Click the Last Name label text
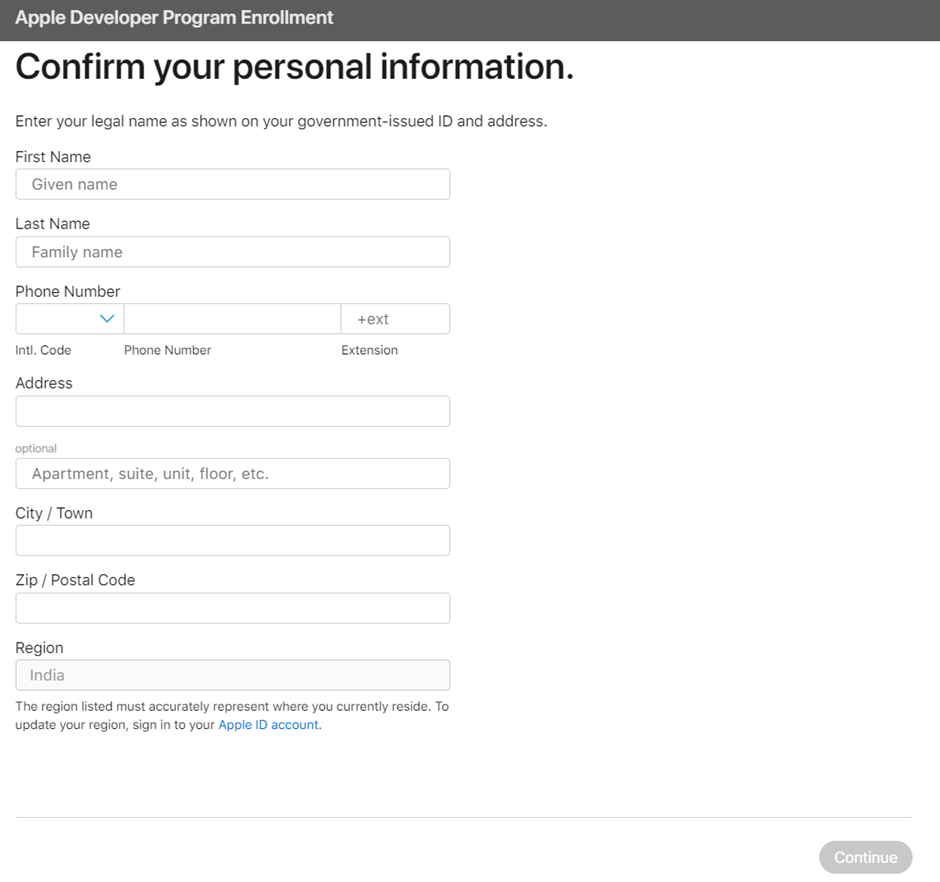Screen dimensions: 940x882 click(x=52, y=224)
